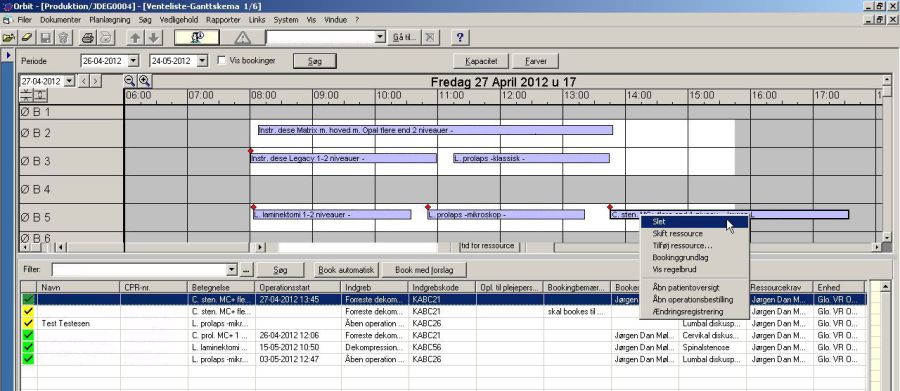Viewport: 900px width, 391px height.
Task: Click the blue question mark help icon
Action: coord(460,38)
